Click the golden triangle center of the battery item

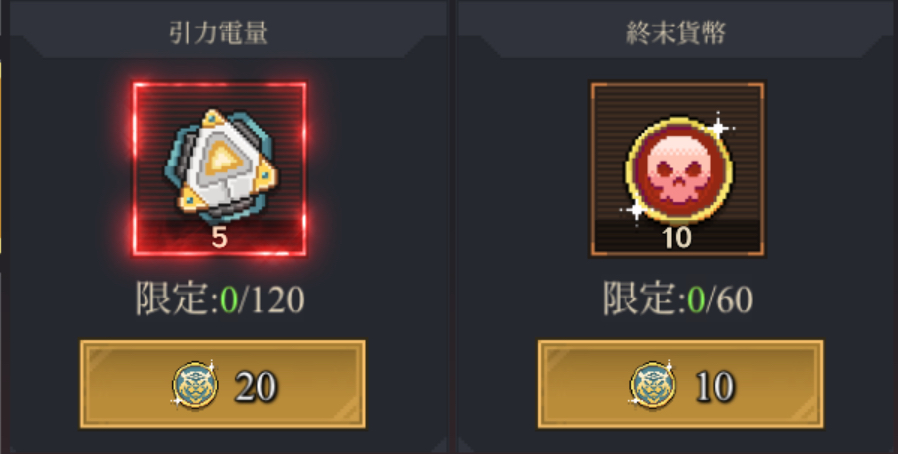coord(220,159)
